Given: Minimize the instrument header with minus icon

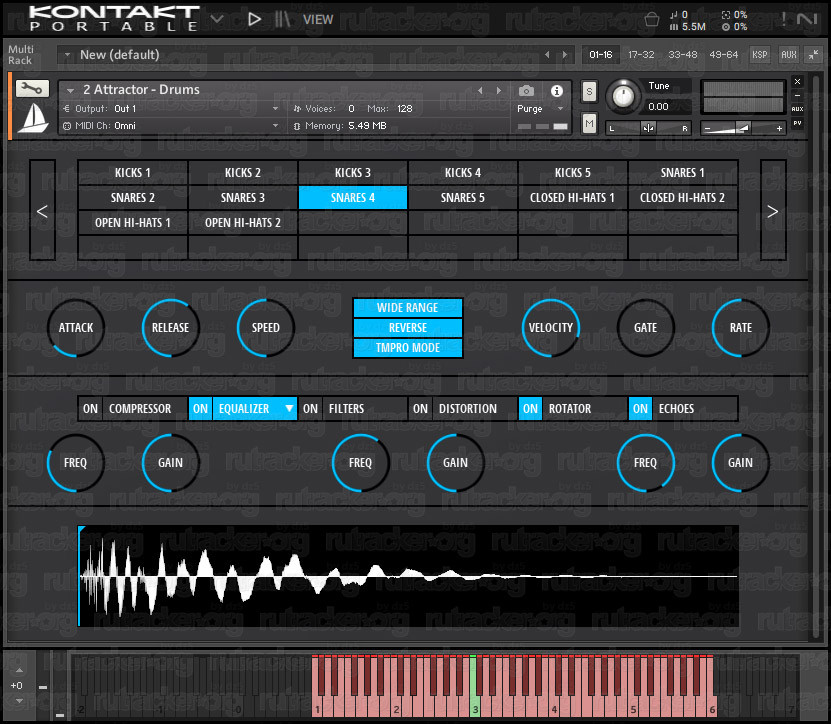Looking at the screenshot, I should [x=797, y=95].
